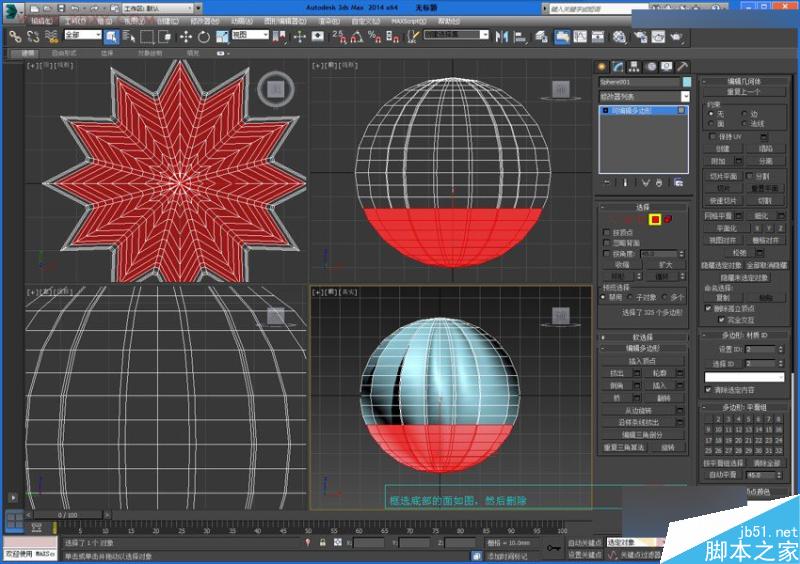Open the 帮助 menu

(448, 21)
